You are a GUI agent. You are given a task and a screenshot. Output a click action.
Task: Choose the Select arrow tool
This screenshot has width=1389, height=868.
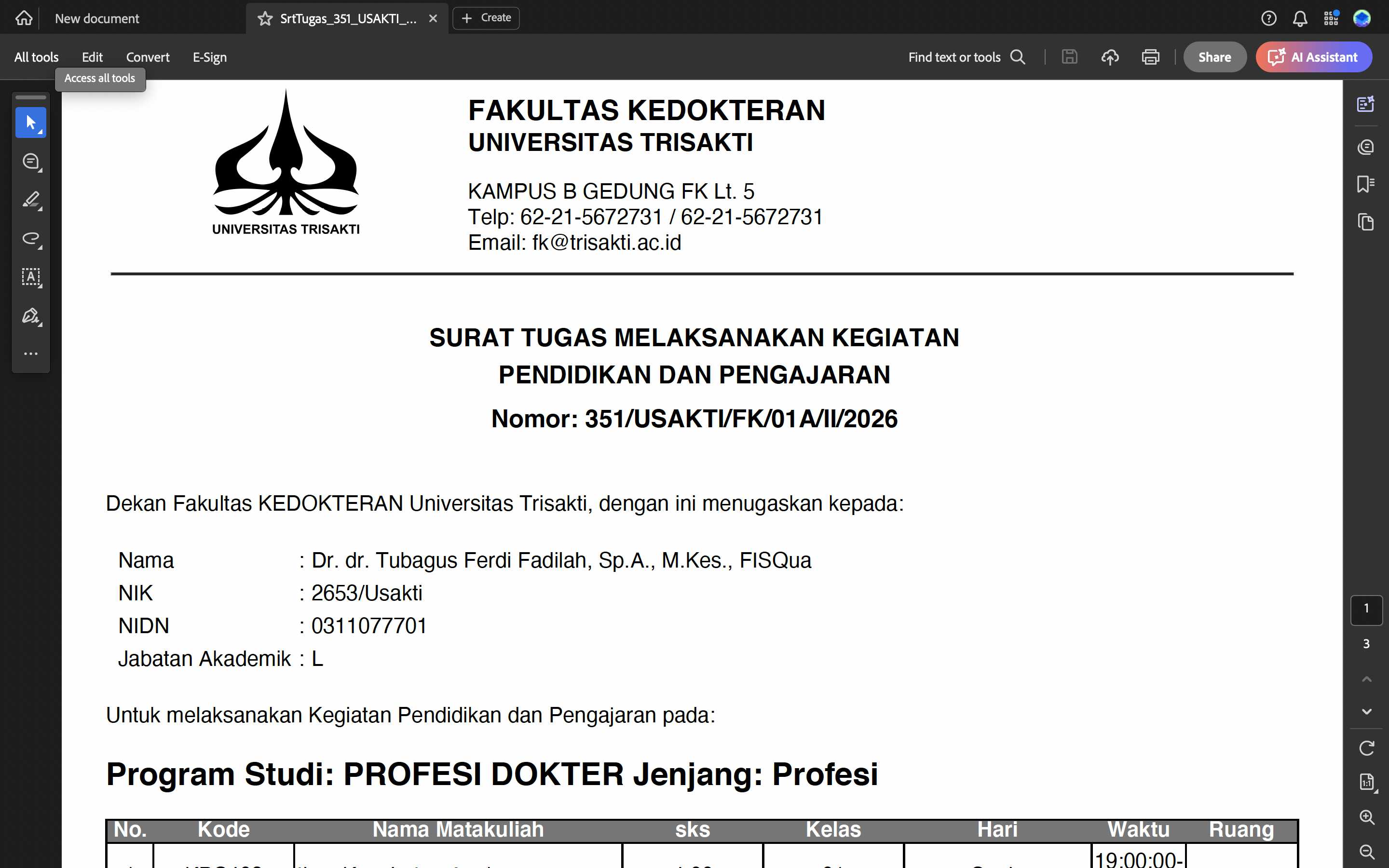[31, 122]
